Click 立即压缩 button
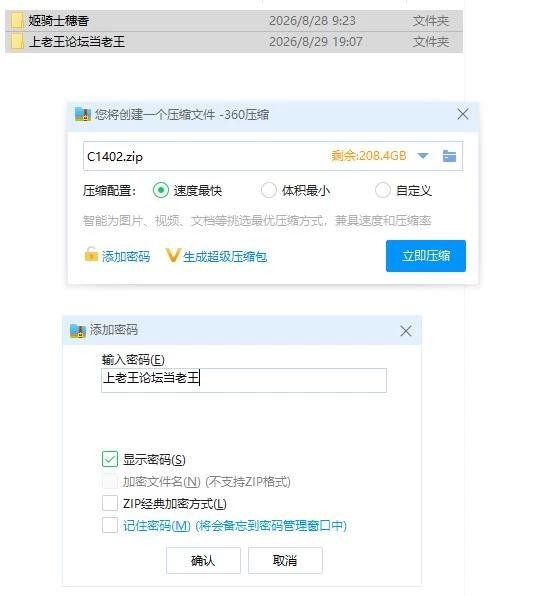 426,256
